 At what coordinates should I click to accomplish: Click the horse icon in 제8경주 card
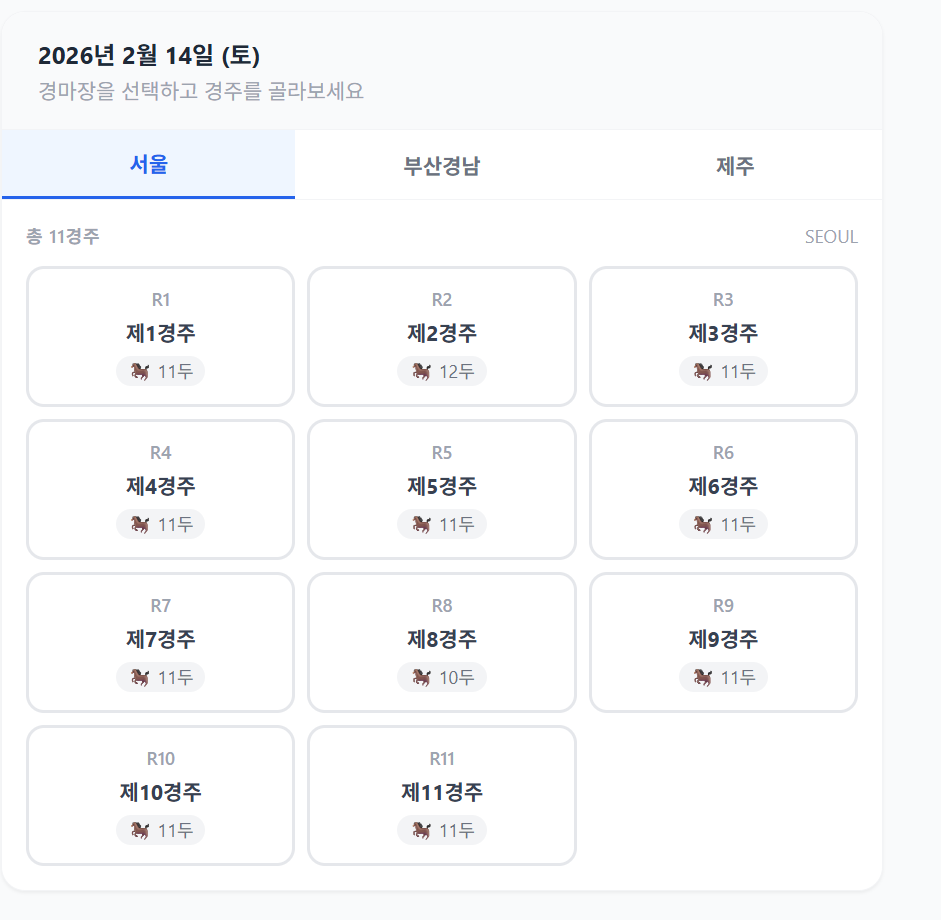[x=421, y=678]
